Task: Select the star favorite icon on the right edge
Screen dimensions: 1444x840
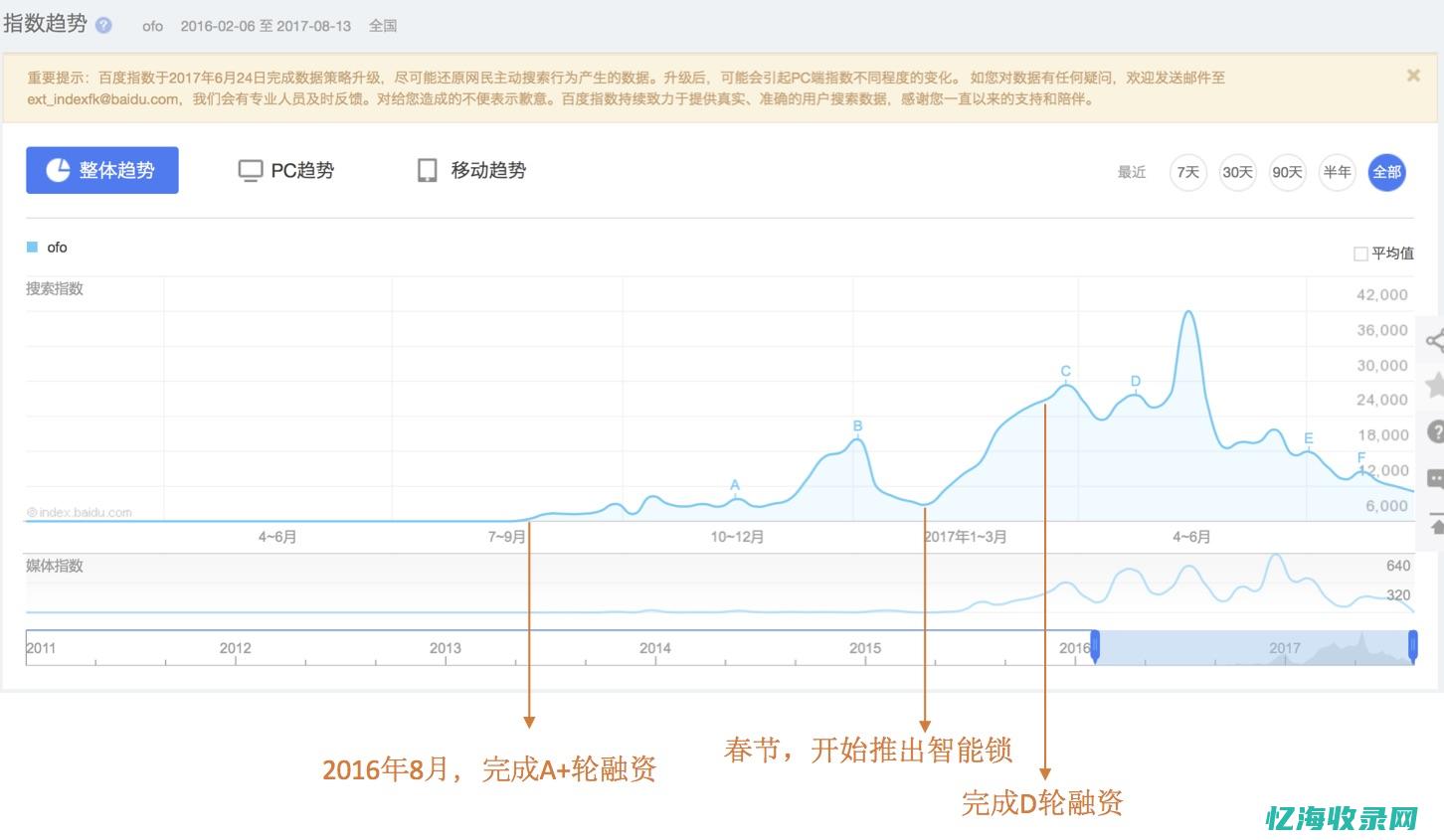Action: (1436, 386)
